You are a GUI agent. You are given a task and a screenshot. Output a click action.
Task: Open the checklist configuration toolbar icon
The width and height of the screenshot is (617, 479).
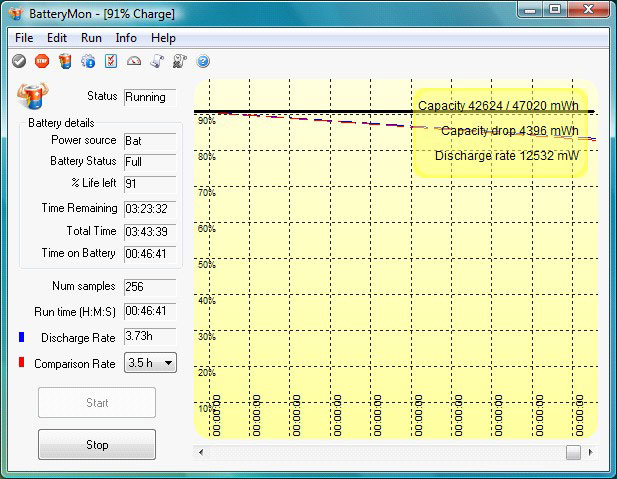[111, 61]
